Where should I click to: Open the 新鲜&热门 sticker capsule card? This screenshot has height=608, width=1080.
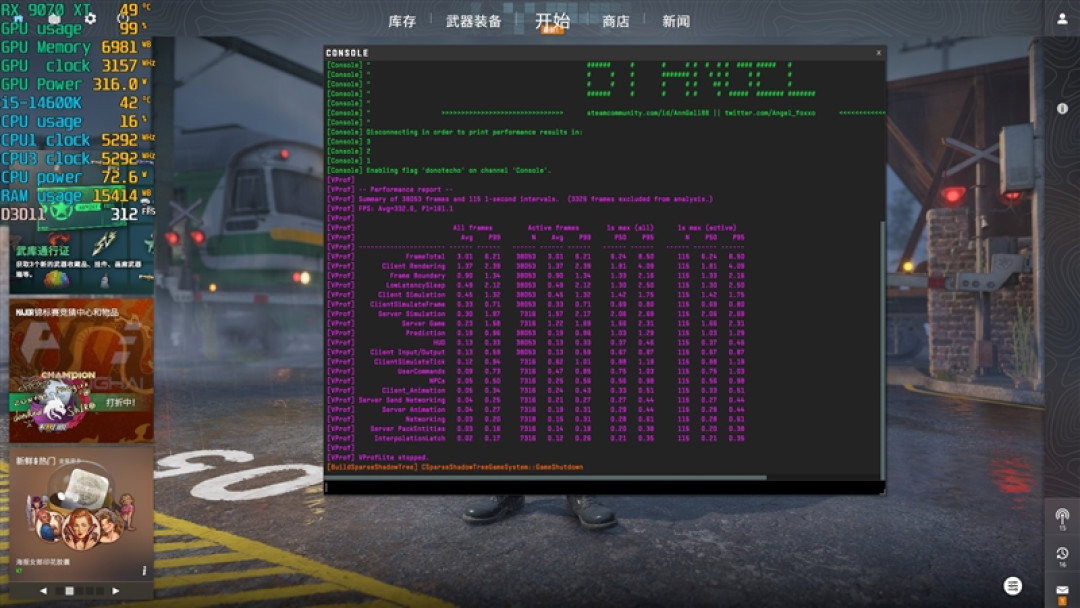tap(81, 514)
